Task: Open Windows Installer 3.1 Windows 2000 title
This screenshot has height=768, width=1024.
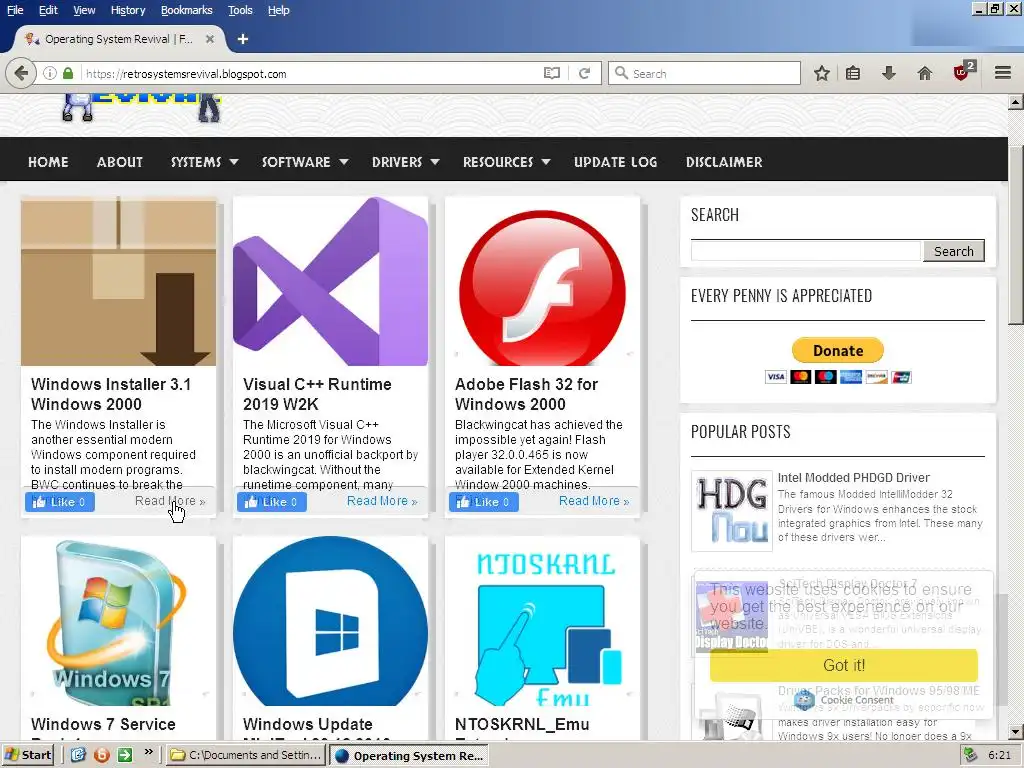Action: click(111, 394)
